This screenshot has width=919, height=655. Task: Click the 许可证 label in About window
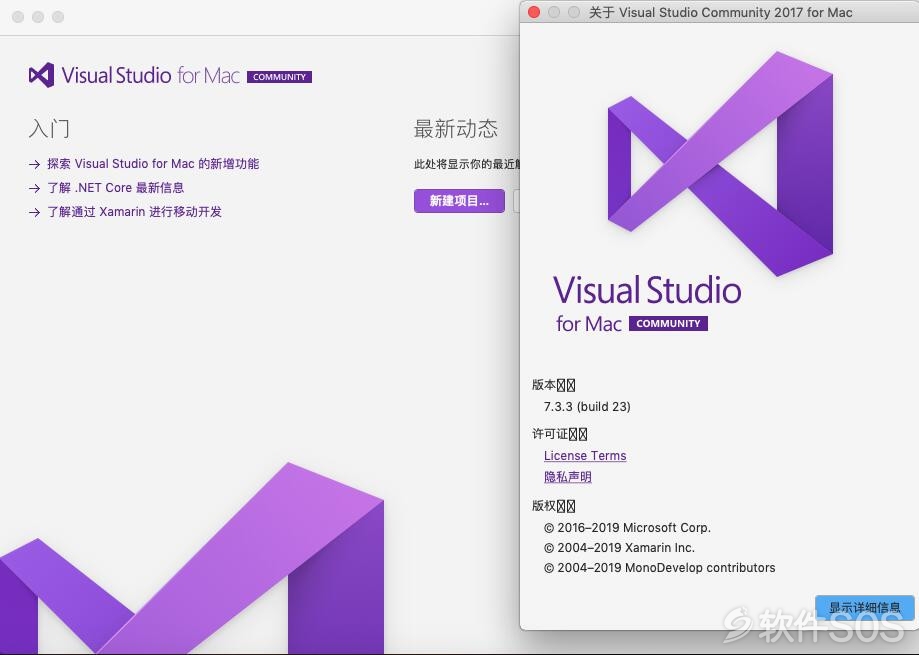[x=560, y=434]
